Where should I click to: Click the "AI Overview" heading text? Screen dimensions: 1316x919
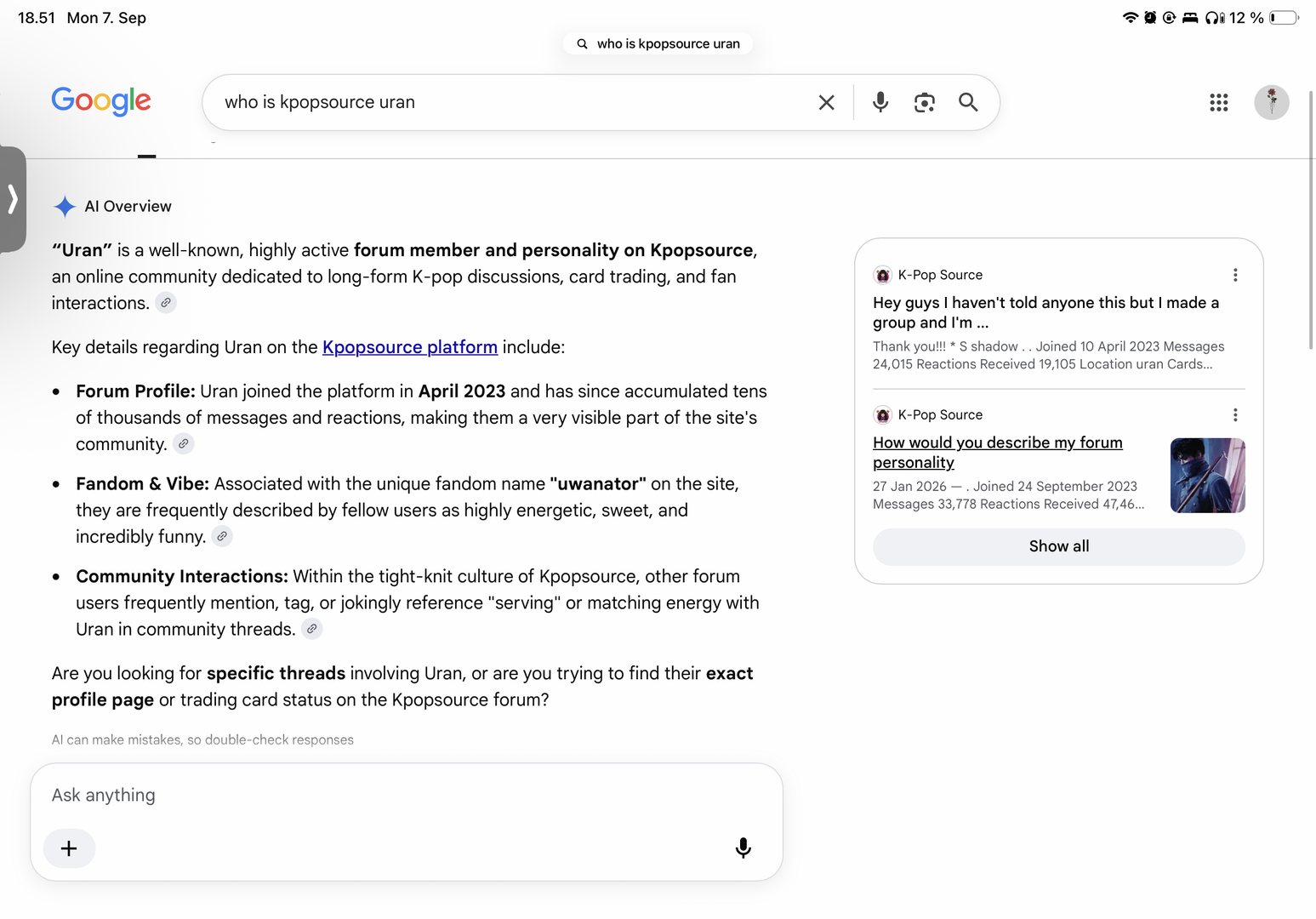128,206
